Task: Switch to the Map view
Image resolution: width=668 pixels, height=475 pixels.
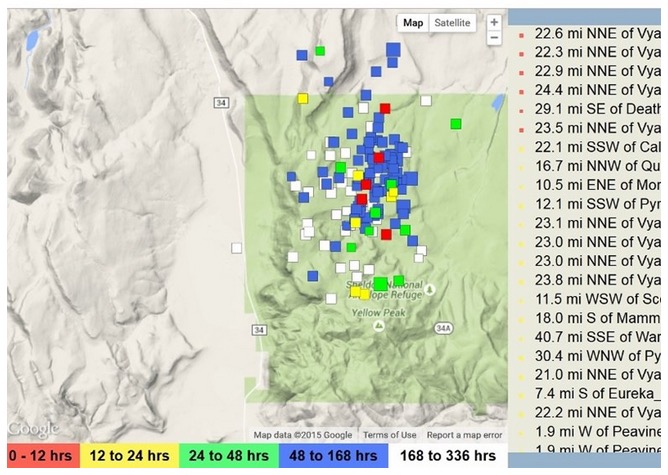Action: point(413,23)
